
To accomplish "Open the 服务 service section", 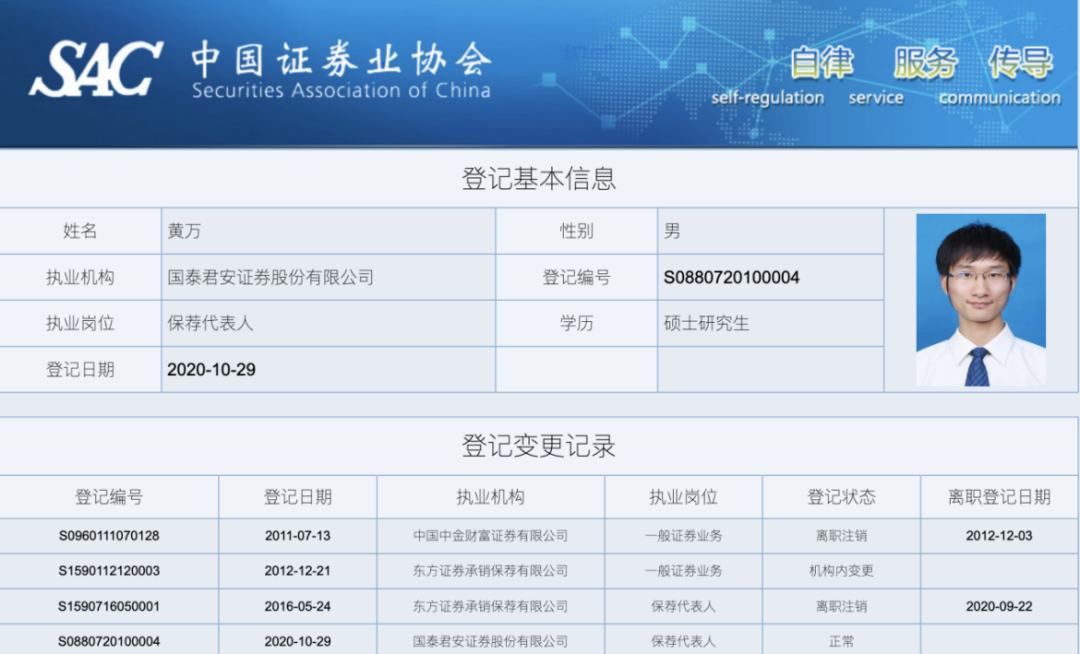I will pos(925,63).
